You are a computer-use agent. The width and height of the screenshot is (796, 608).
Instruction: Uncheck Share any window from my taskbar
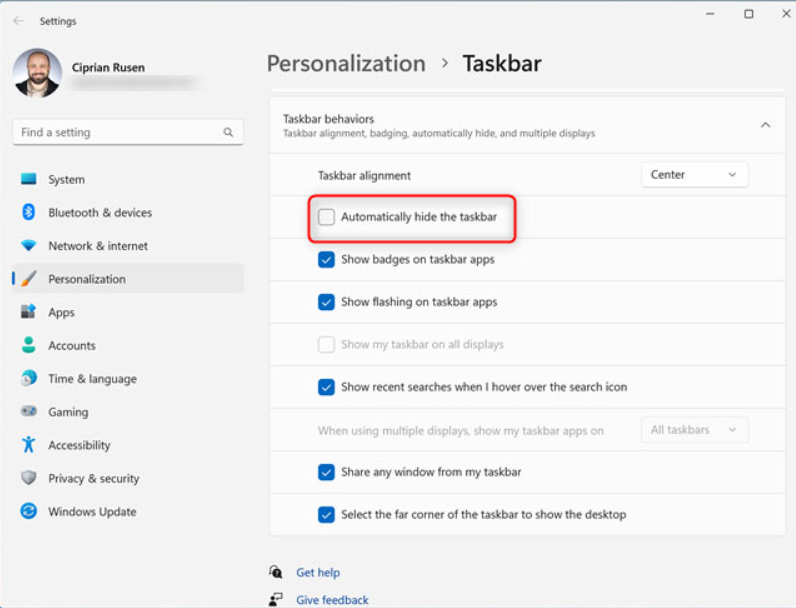(327, 472)
